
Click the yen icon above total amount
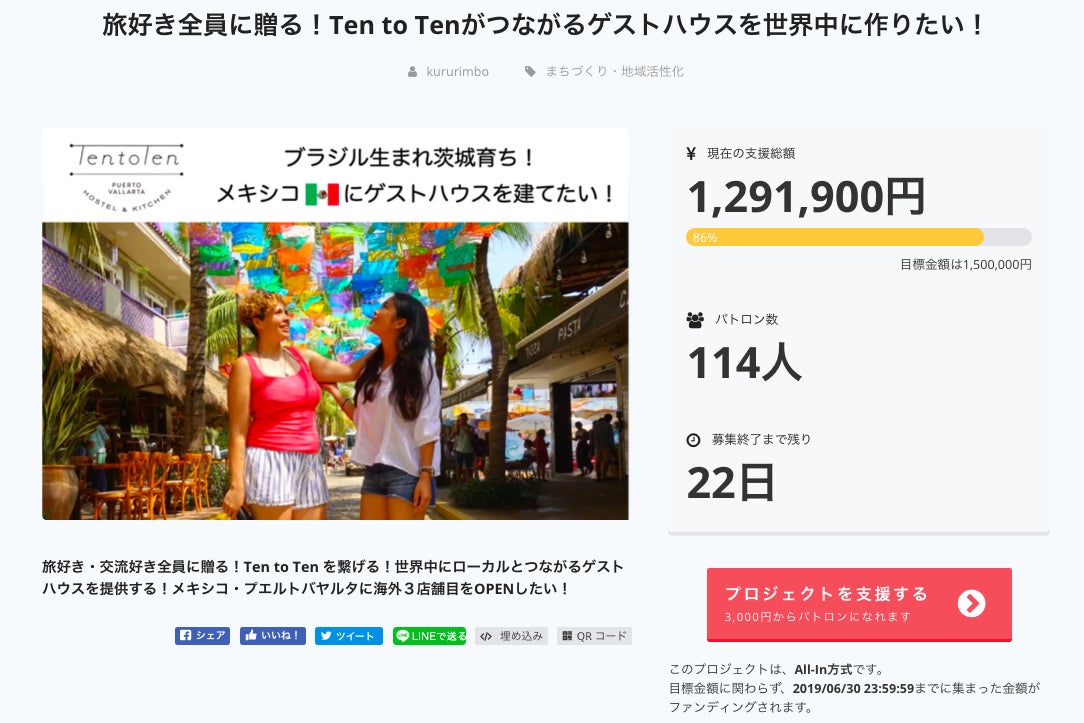(691, 154)
